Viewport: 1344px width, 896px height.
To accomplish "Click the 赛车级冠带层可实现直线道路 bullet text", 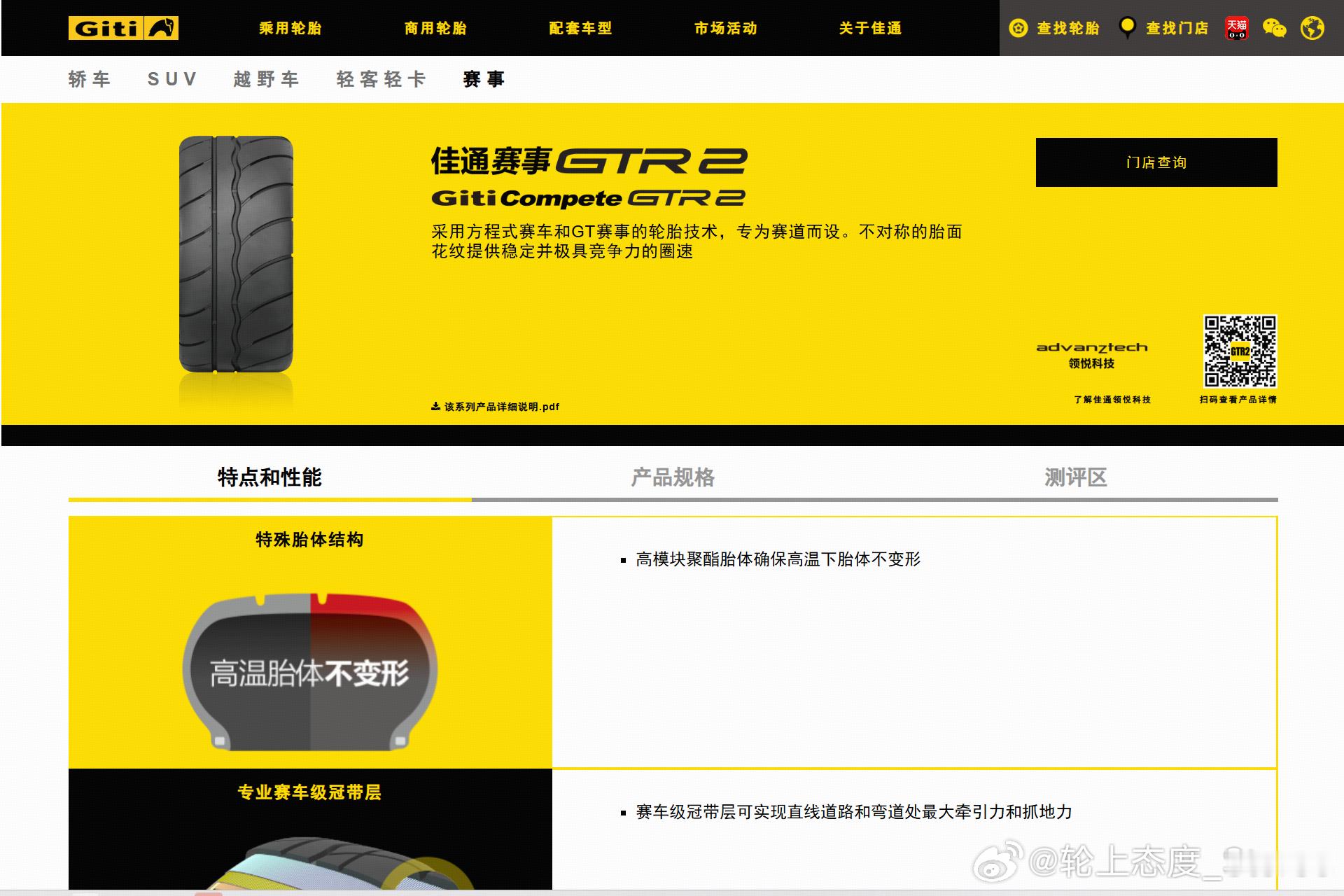I will coord(854,812).
